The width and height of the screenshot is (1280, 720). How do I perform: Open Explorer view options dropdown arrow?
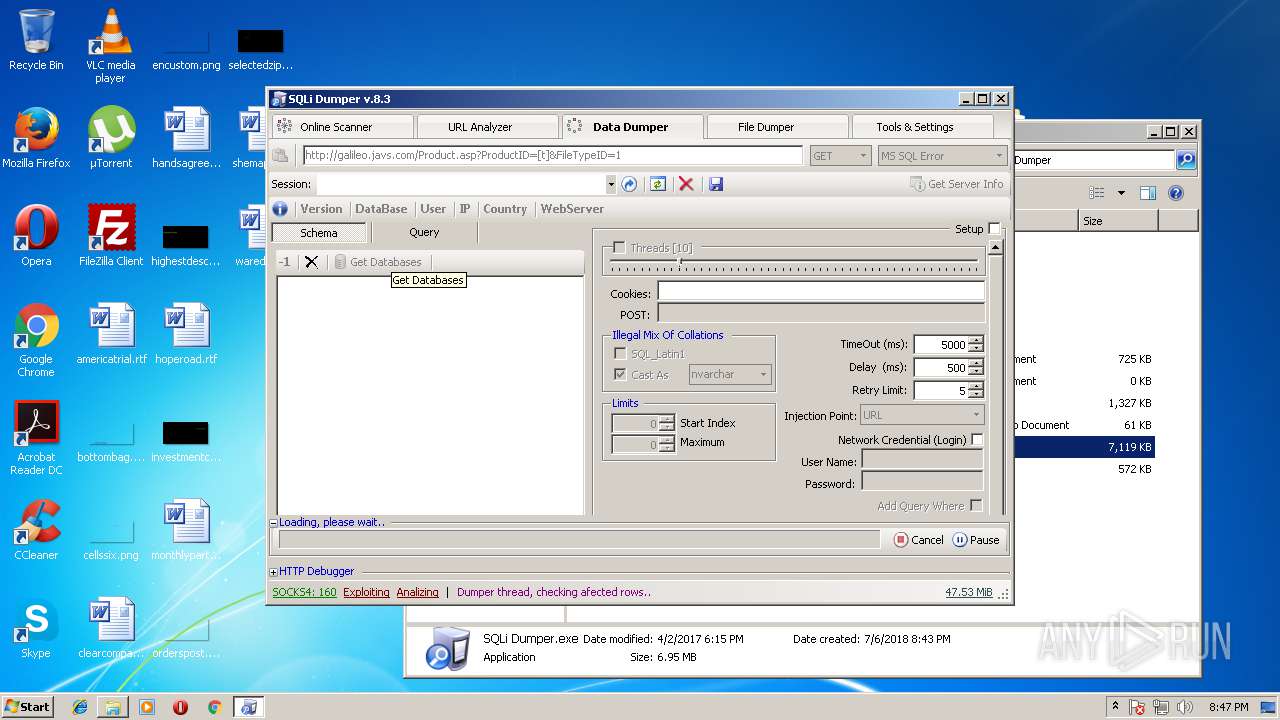click(x=1121, y=193)
